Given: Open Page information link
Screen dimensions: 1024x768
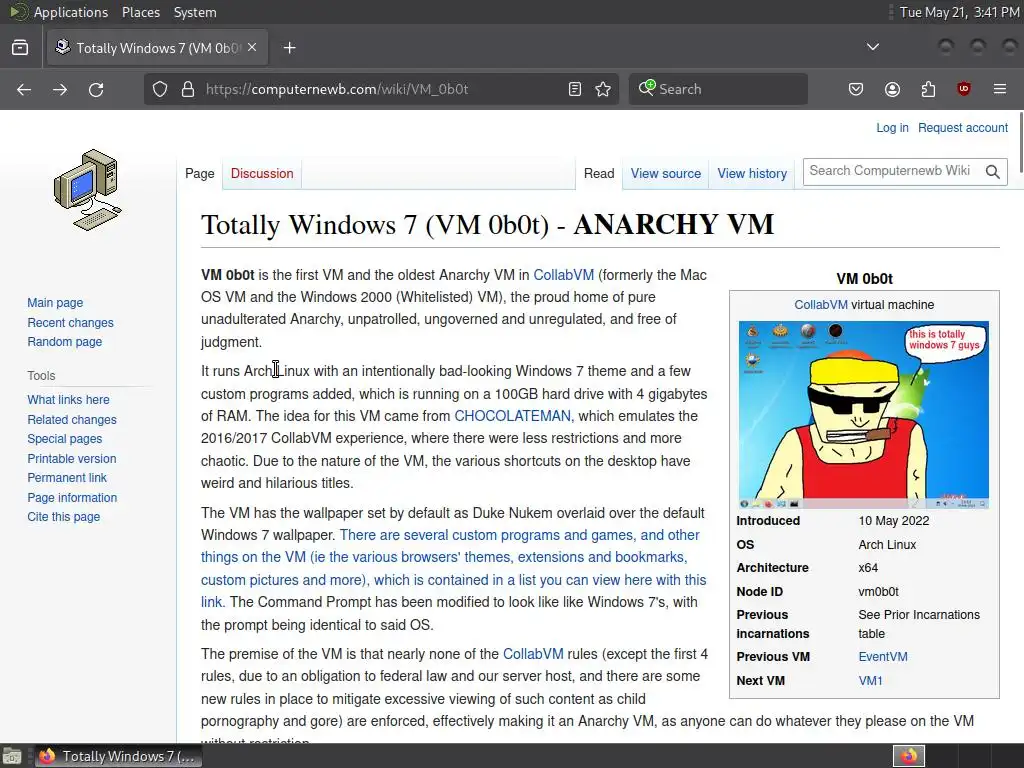Looking at the screenshot, I should [72, 498].
